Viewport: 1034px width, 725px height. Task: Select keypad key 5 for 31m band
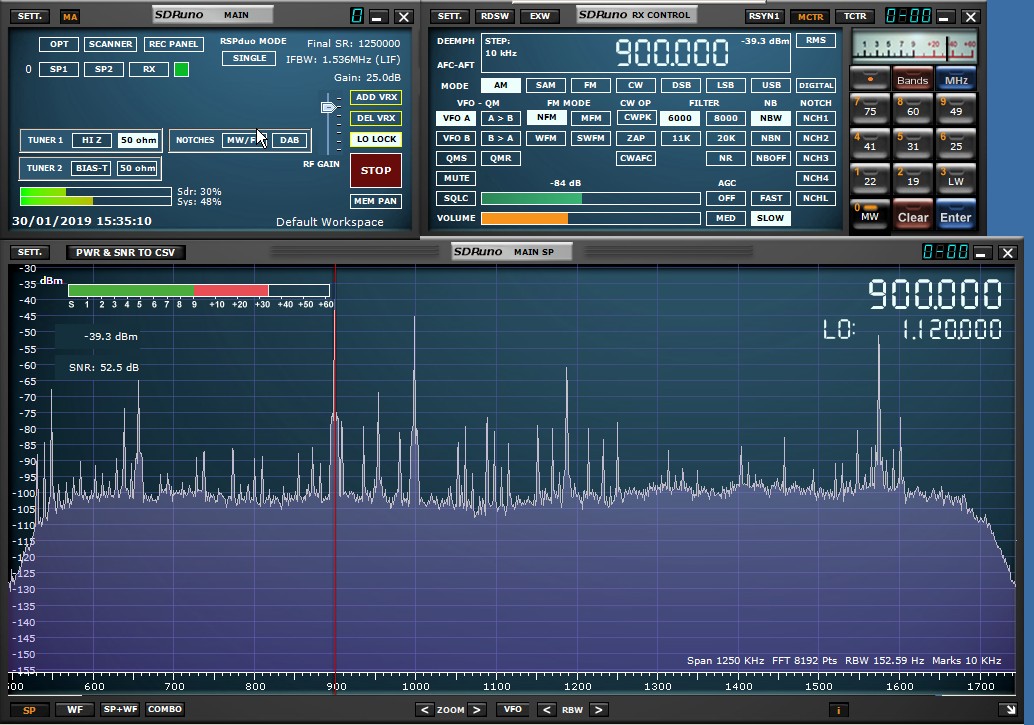click(x=913, y=142)
